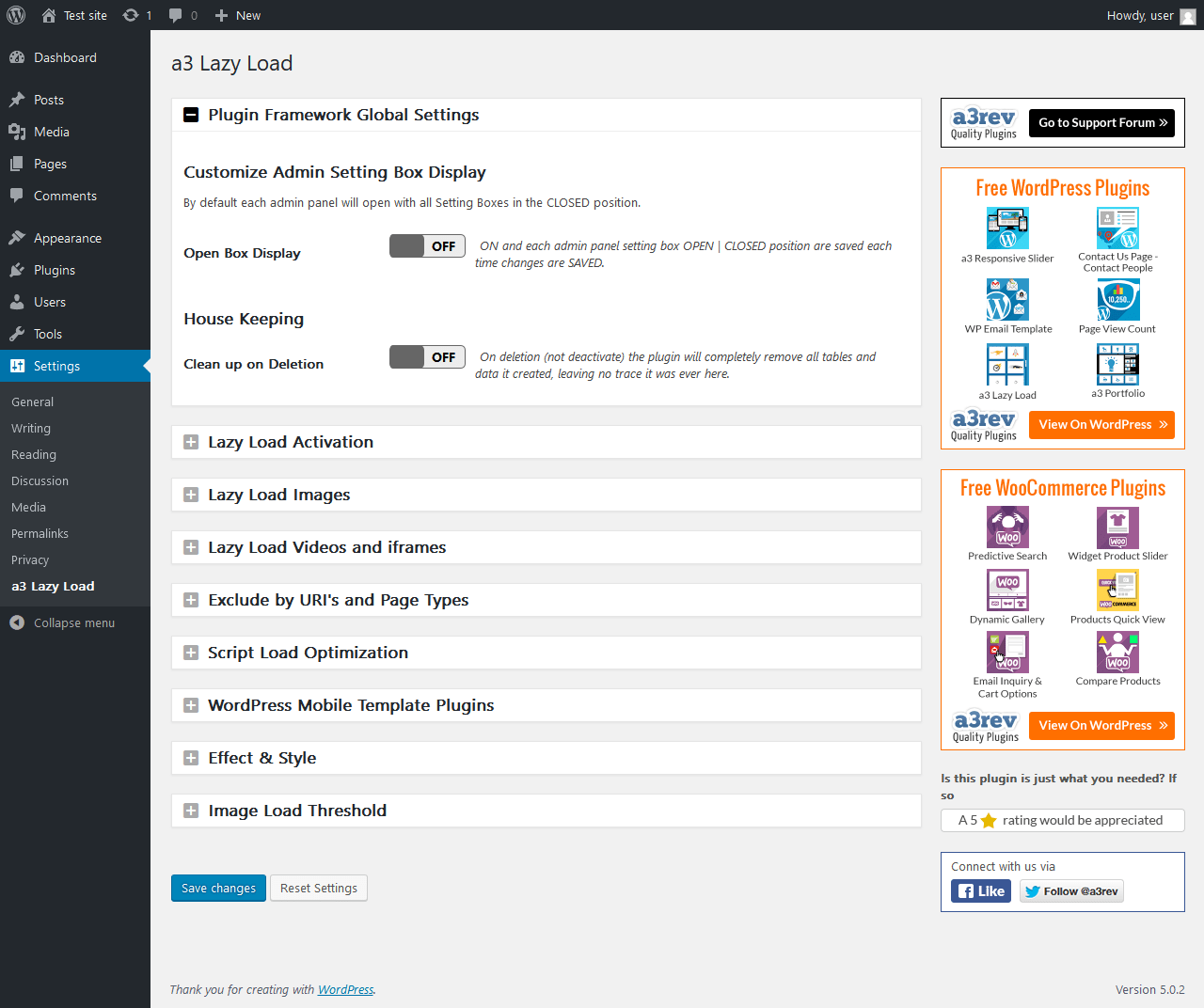Click the WordPress link in footer
This screenshot has width=1204, height=1008.
pyautogui.click(x=346, y=989)
